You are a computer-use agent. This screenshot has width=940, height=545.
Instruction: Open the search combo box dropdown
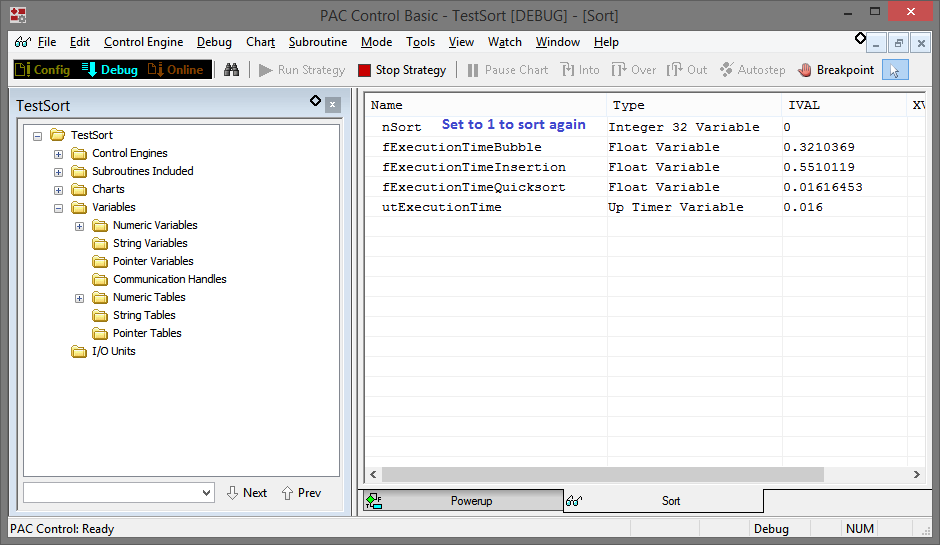206,493
